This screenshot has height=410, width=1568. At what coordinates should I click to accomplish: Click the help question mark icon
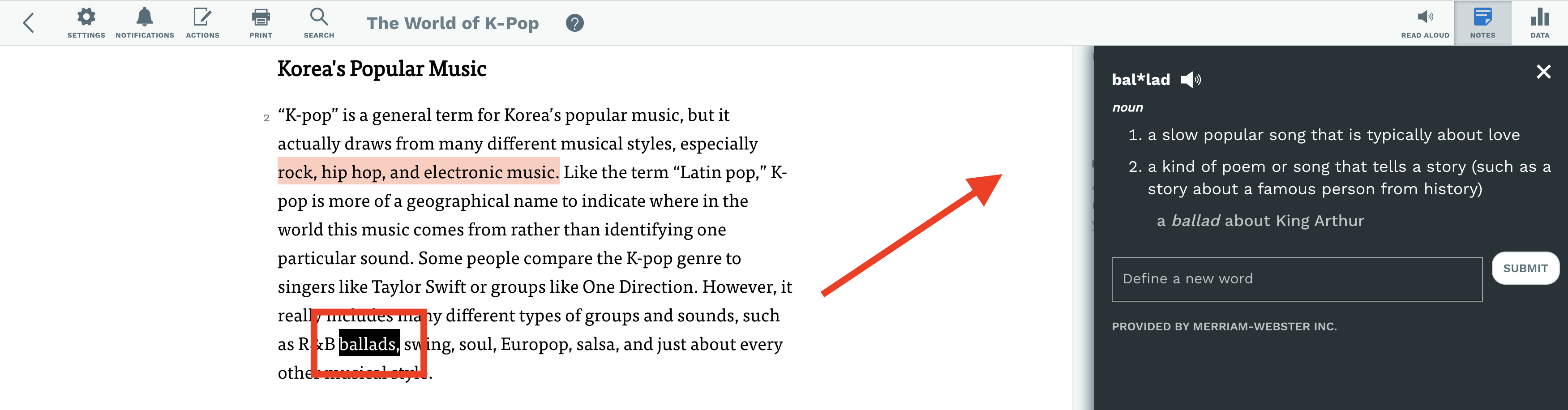pyautogui.click(x=574, y=23)
